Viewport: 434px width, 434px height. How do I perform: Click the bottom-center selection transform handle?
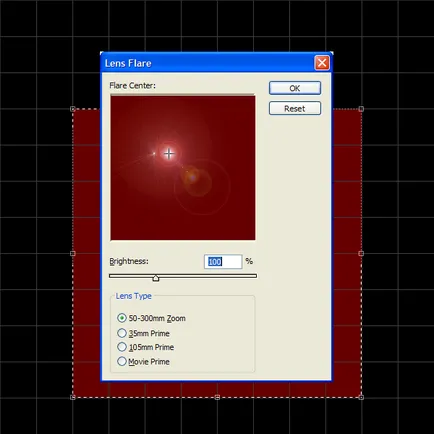[x=217, y=397]
